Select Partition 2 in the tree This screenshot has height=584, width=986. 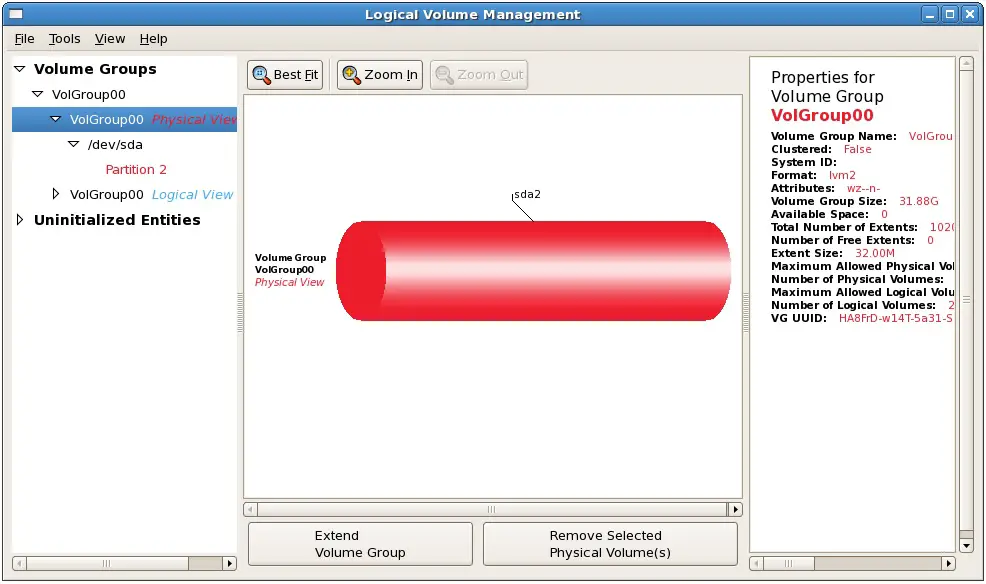click(136, 169)
